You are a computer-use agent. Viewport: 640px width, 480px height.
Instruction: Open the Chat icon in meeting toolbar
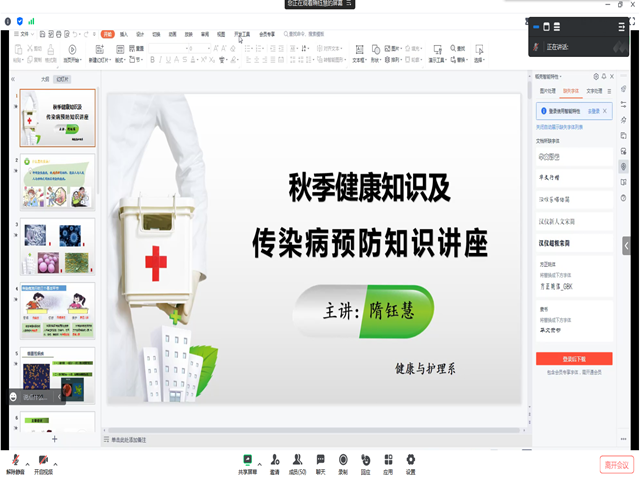pos(321,460)
